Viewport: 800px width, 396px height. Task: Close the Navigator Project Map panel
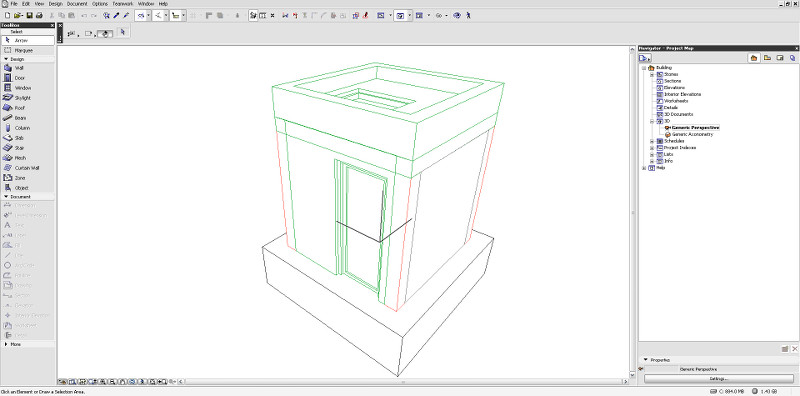795,48
